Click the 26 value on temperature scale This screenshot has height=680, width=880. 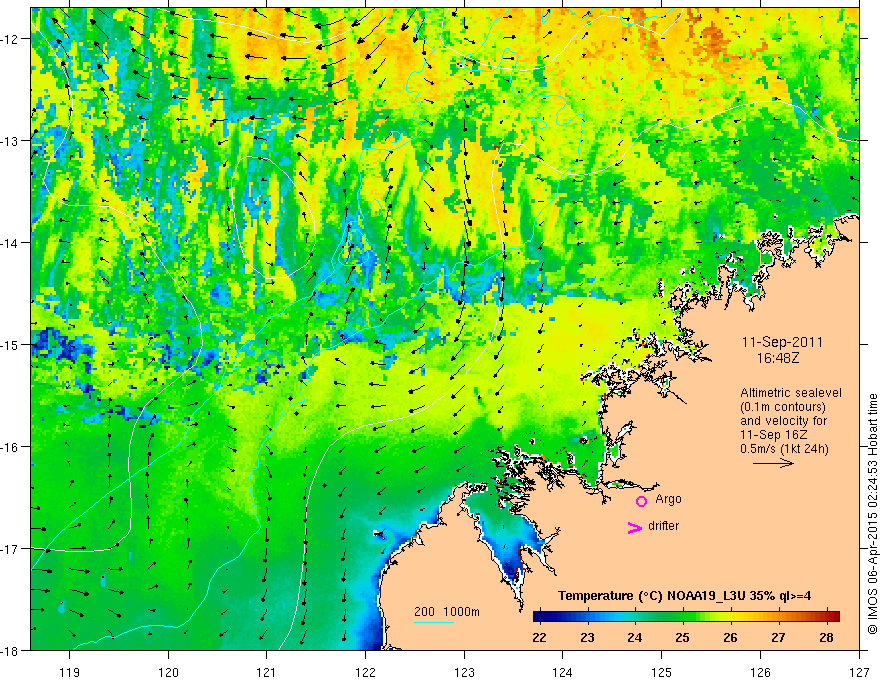tap(730, 637)
